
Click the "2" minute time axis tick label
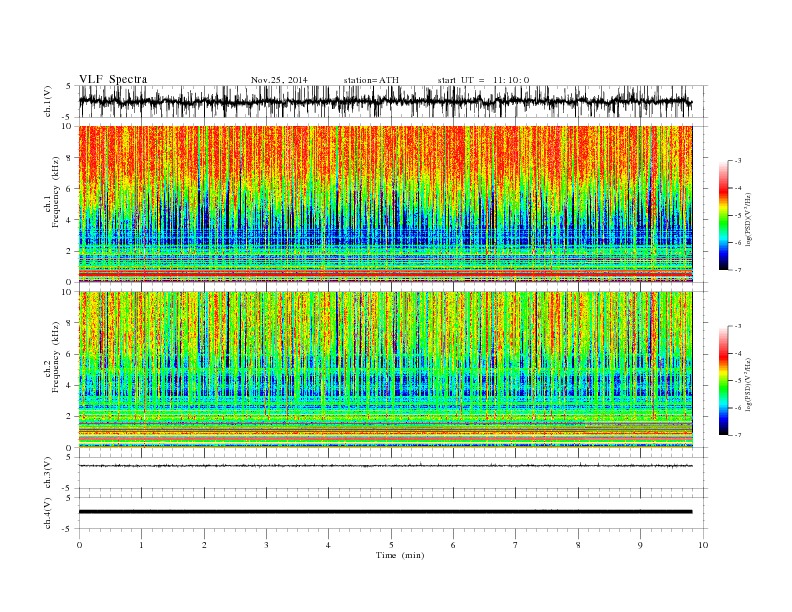coord(204,545)
